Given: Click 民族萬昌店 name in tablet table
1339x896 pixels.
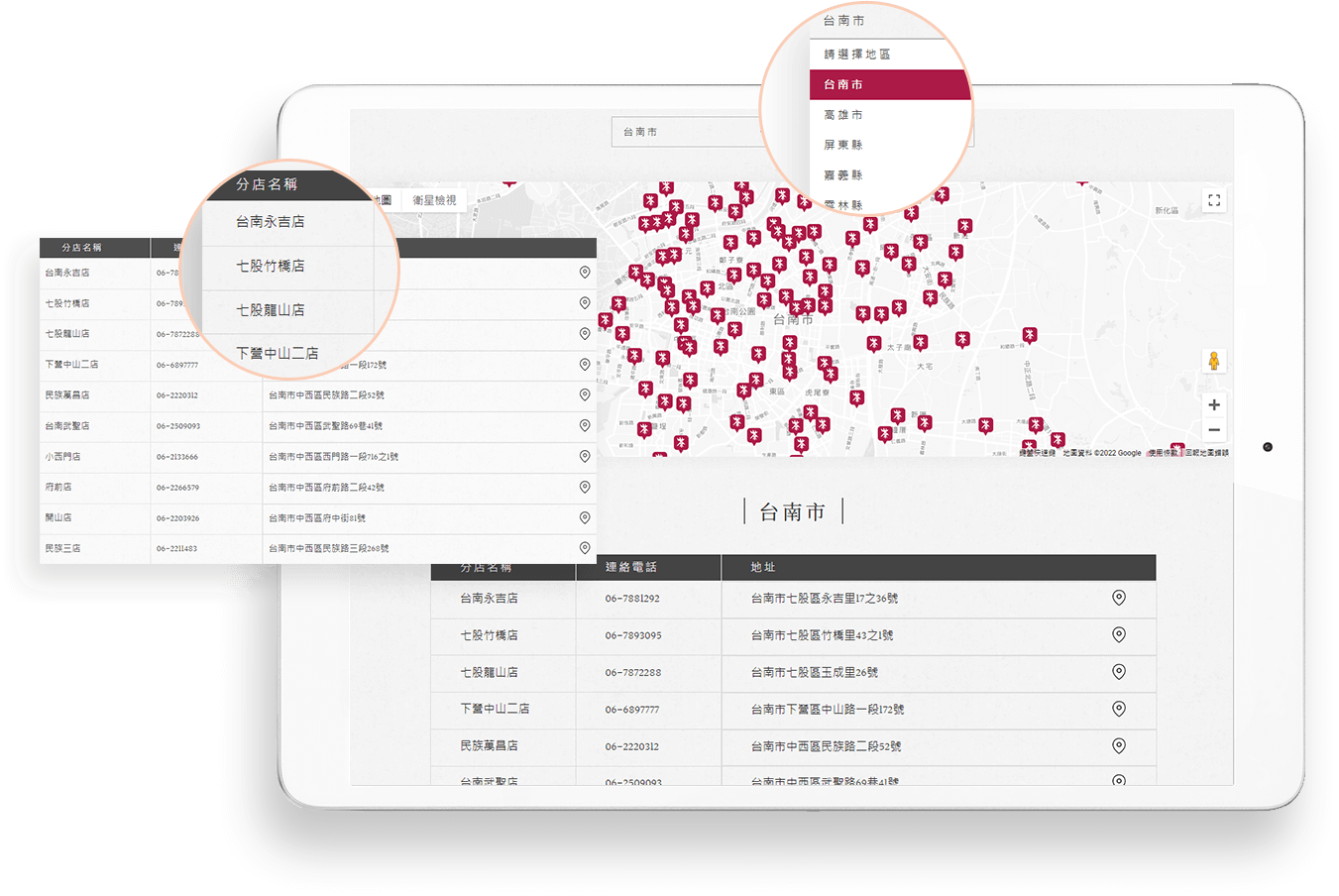Looking at the screenshot, I should pyautogui.click(x=489, y=745).
